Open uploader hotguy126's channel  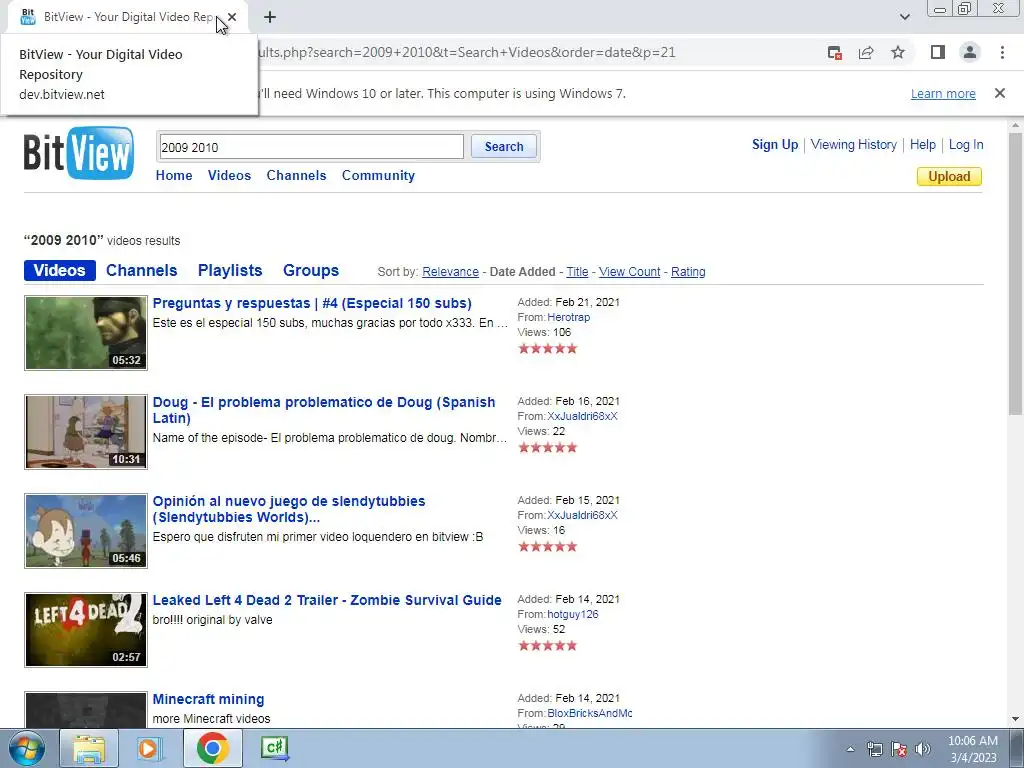click(x=572, y=615)
